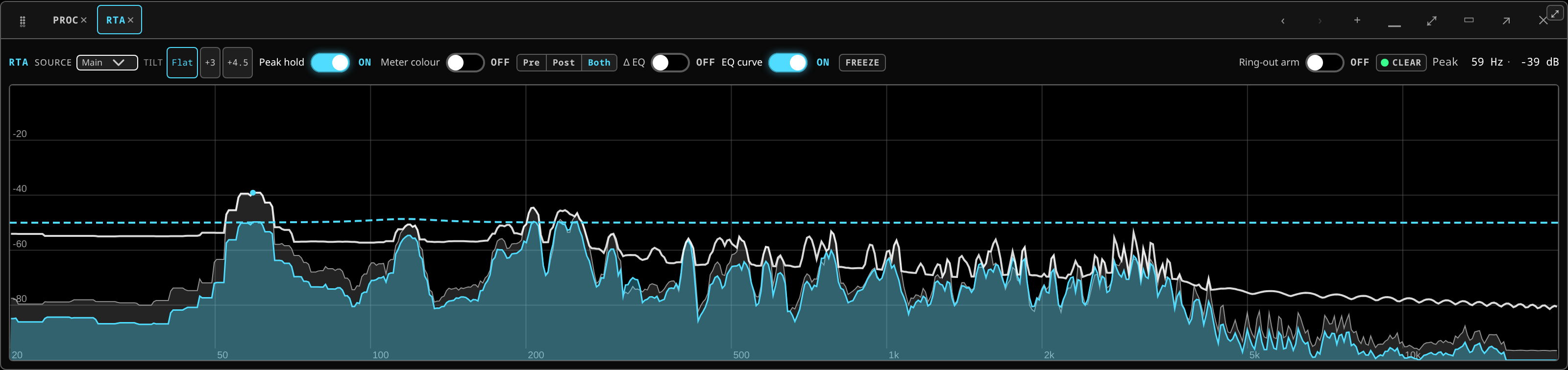The image size is (1568, 370).
Task: Set tilt to Flat
Action: [x=182, y=63]
